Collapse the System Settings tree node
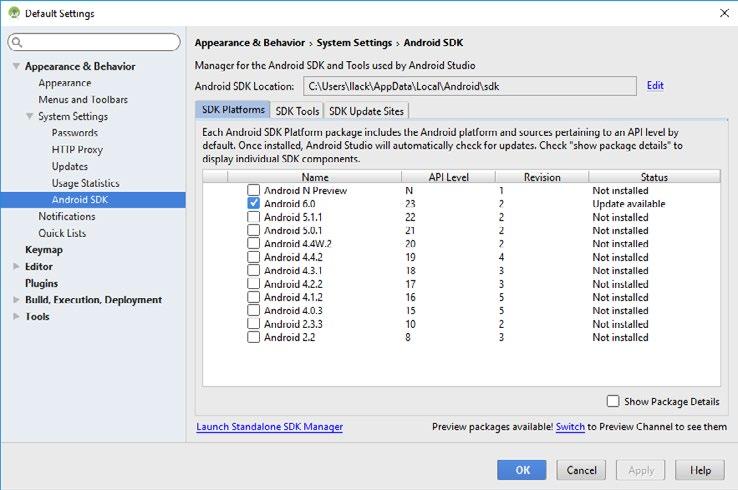Screen dimensions: 738x490 coord(29,117)
